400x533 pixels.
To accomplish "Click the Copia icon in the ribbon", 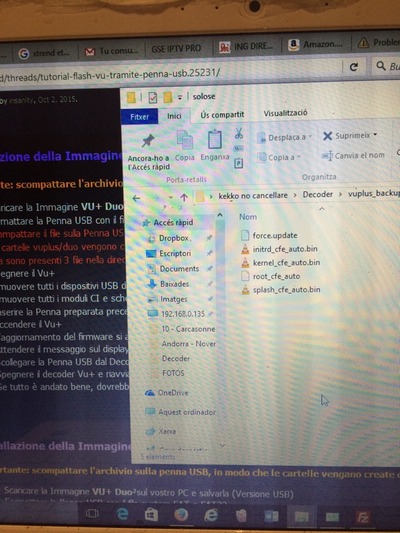I will tap(185, 141).
